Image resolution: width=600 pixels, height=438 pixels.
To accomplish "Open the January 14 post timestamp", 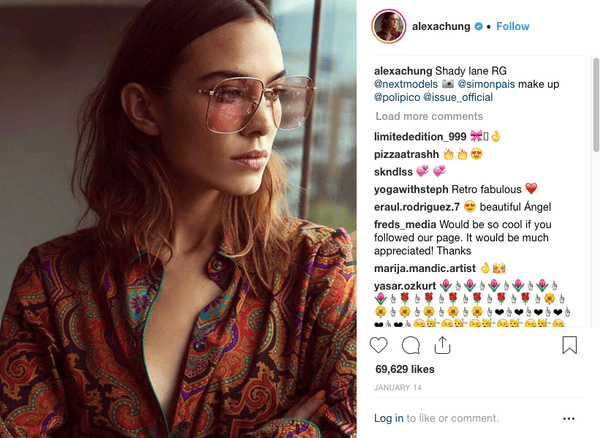I will [396, 387].
